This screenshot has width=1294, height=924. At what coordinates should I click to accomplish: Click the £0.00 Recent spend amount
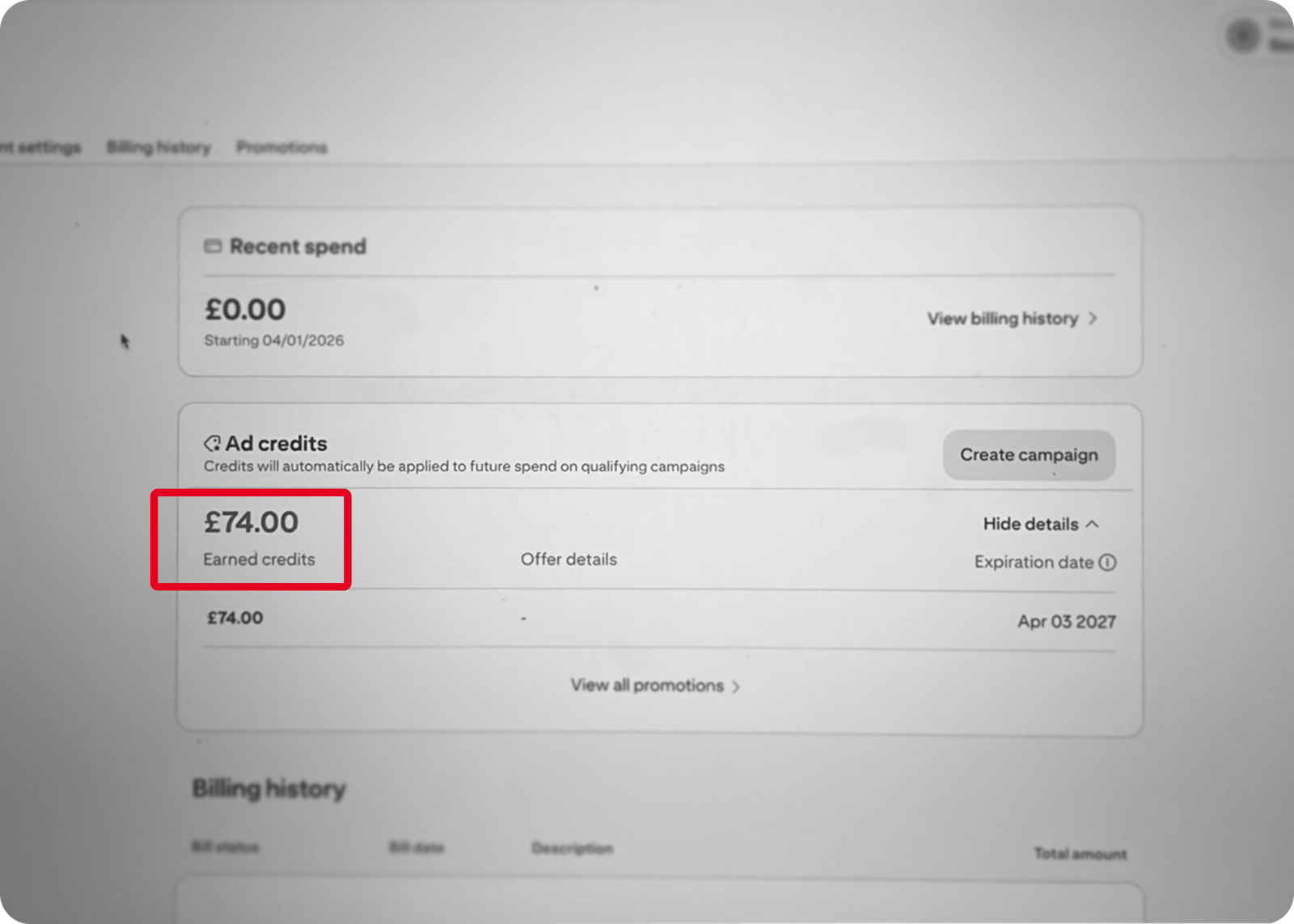click(x=245, y=310)
